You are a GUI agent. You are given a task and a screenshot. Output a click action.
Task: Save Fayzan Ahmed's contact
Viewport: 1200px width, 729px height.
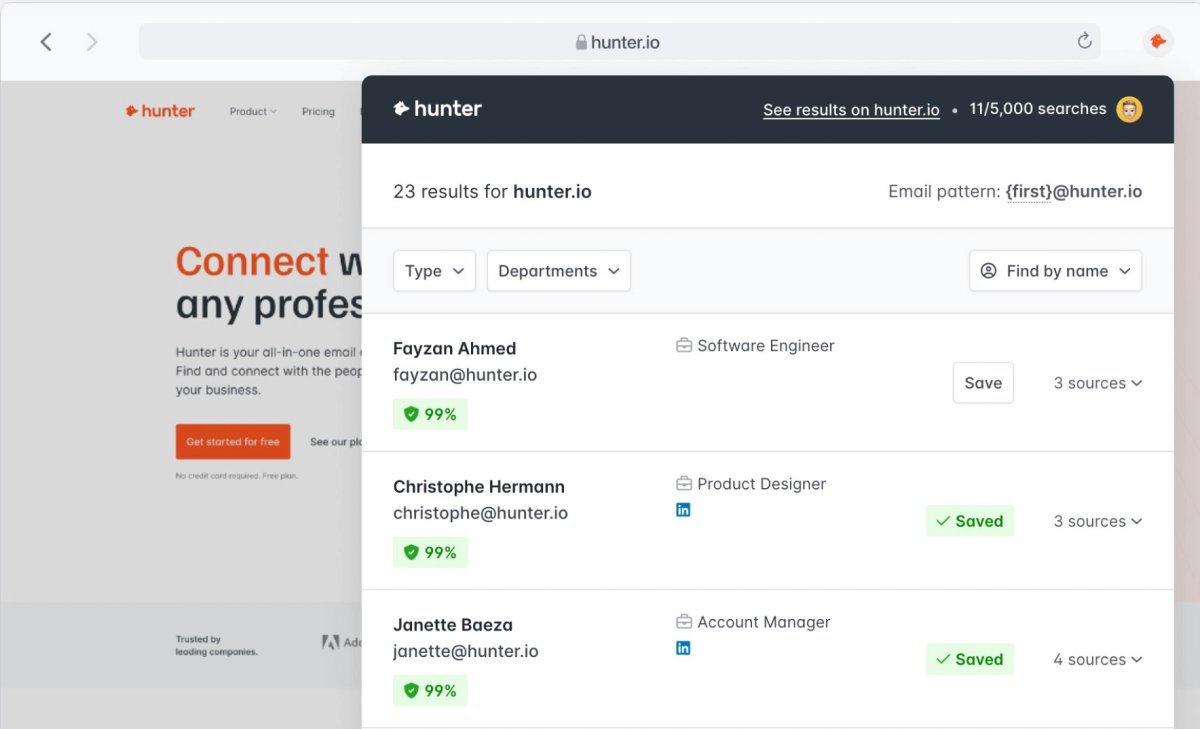[983, 383]
